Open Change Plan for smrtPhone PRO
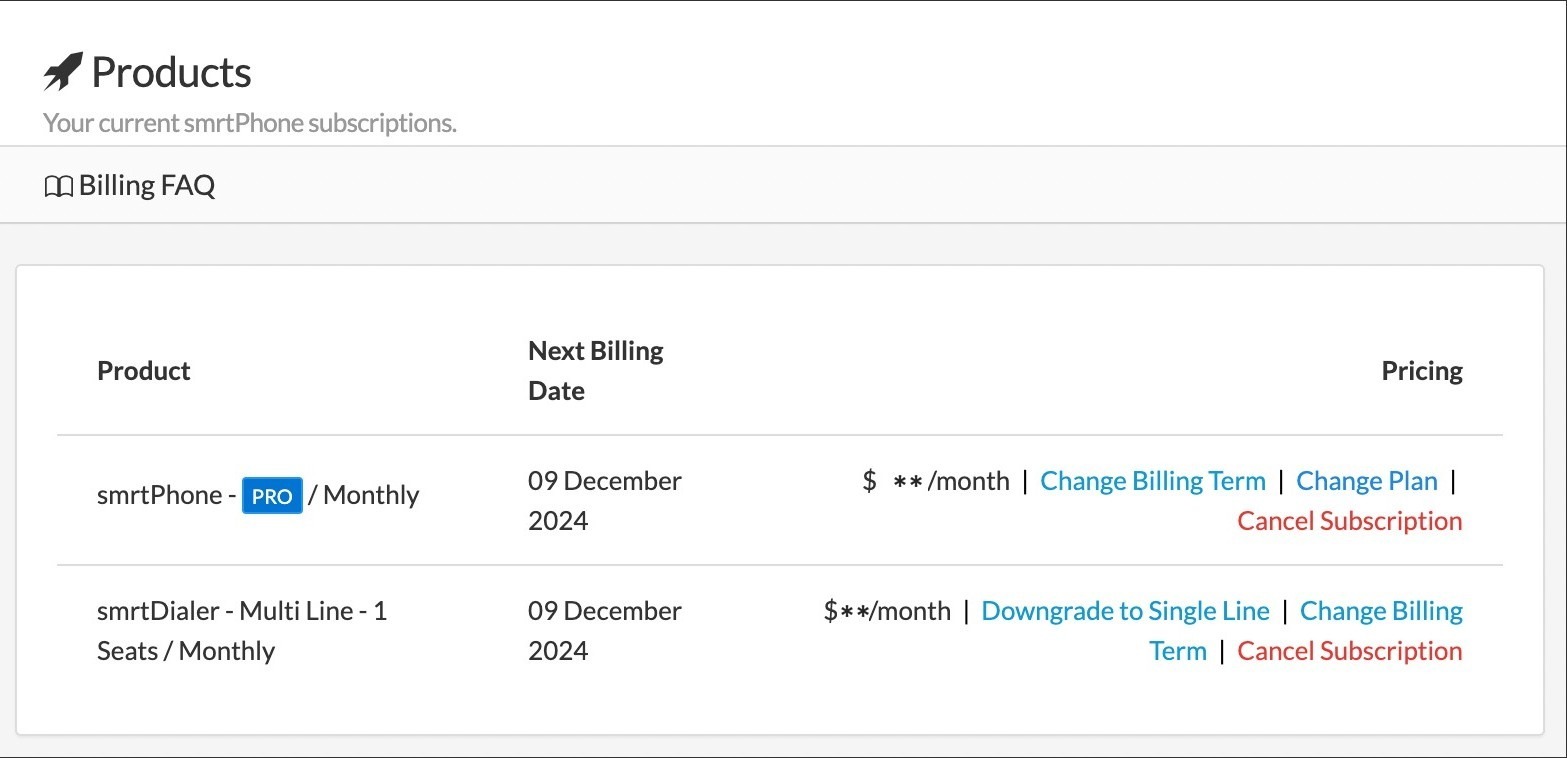This screenshot has height=758, width=1567. (1366, 481)
